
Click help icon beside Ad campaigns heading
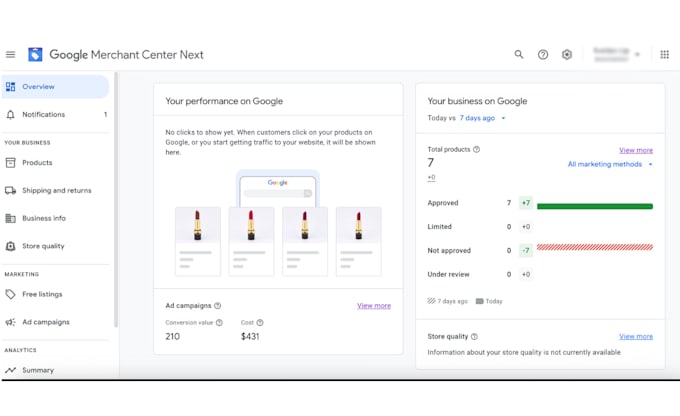point(218,306)
